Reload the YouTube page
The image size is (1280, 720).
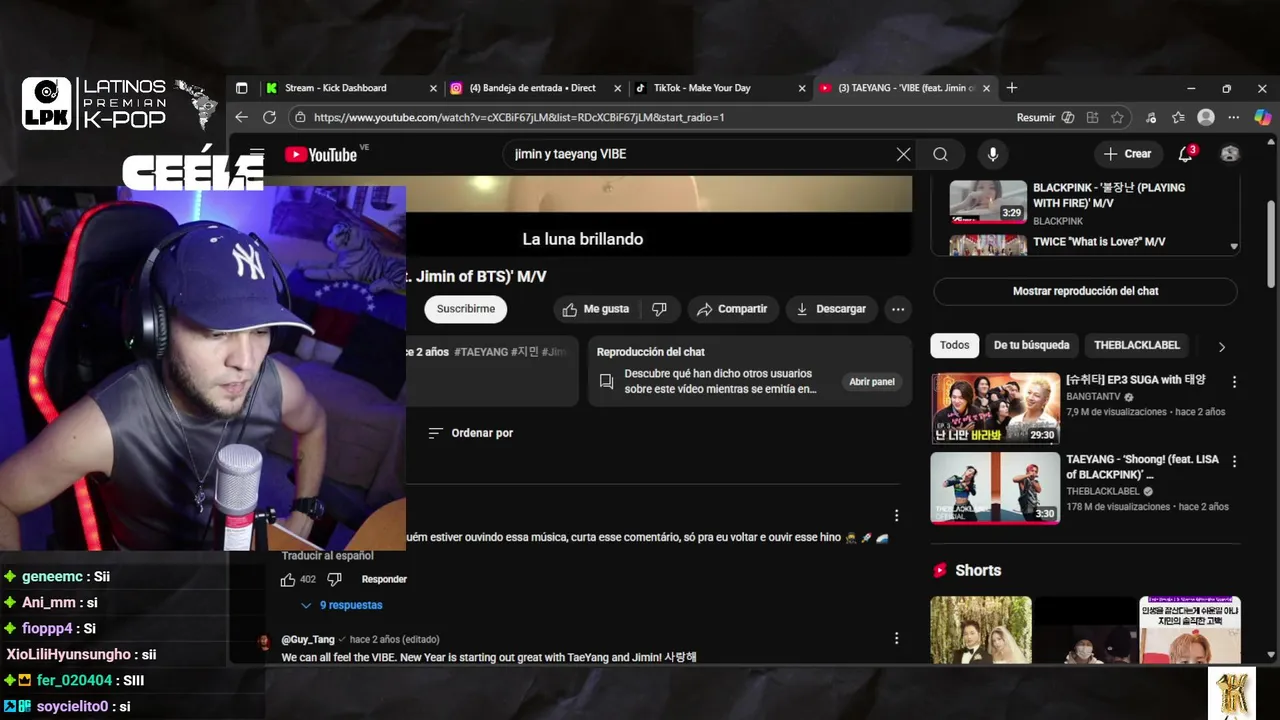coord(269,117)
